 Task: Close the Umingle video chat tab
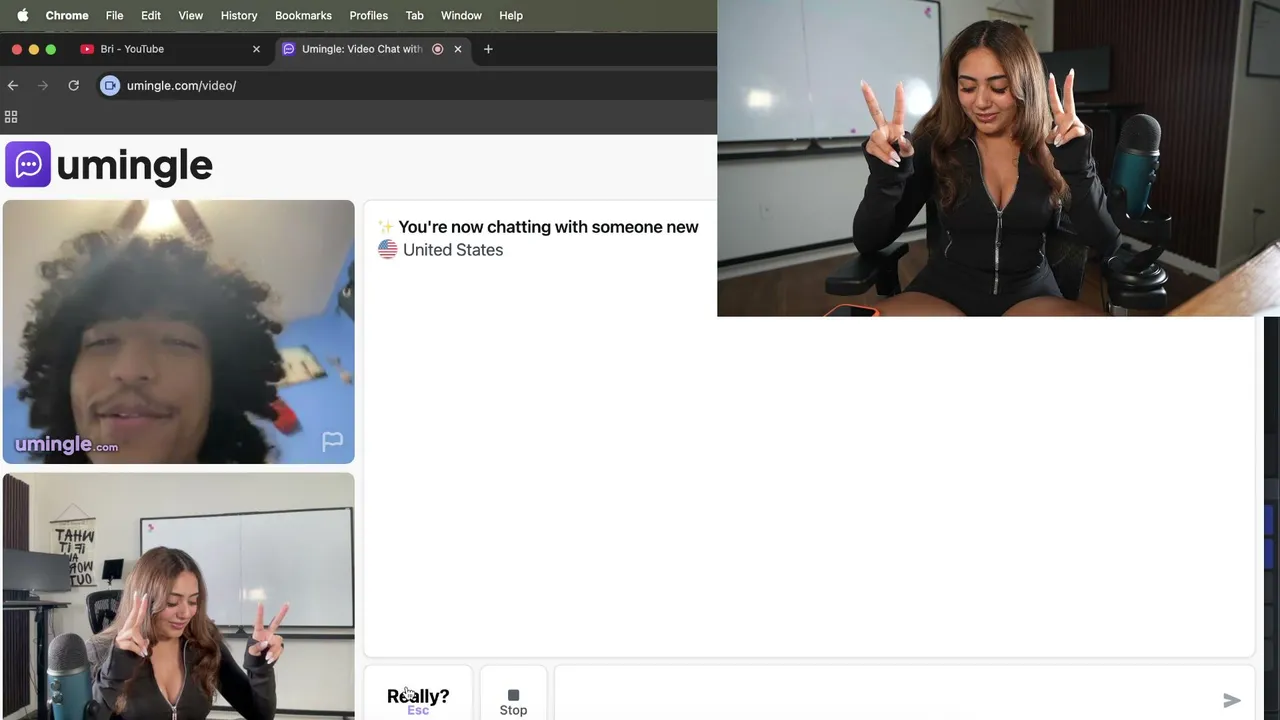(458, 49)
